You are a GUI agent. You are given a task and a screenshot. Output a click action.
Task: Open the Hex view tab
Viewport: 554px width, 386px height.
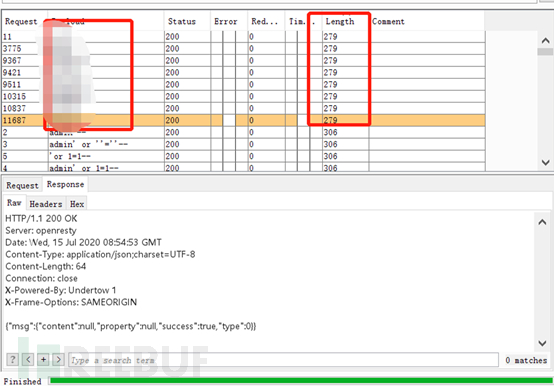[x=77, y=204]
